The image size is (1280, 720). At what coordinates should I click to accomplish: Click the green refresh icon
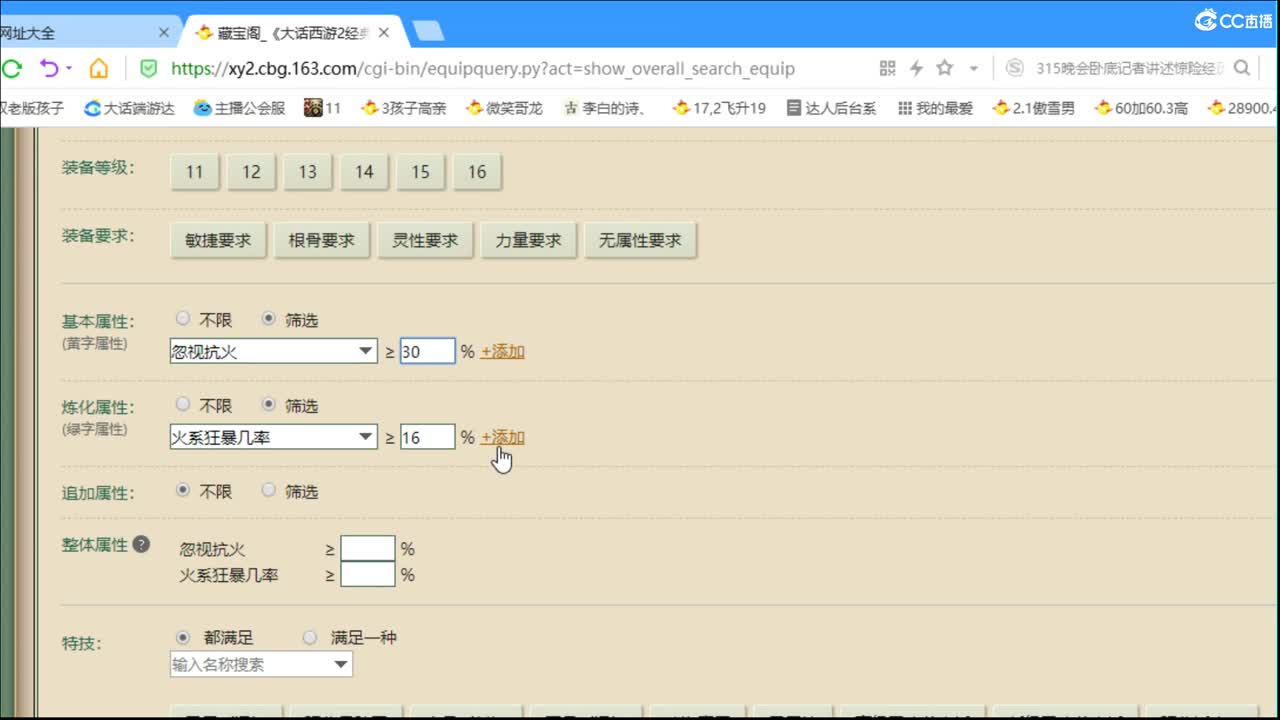12,70
